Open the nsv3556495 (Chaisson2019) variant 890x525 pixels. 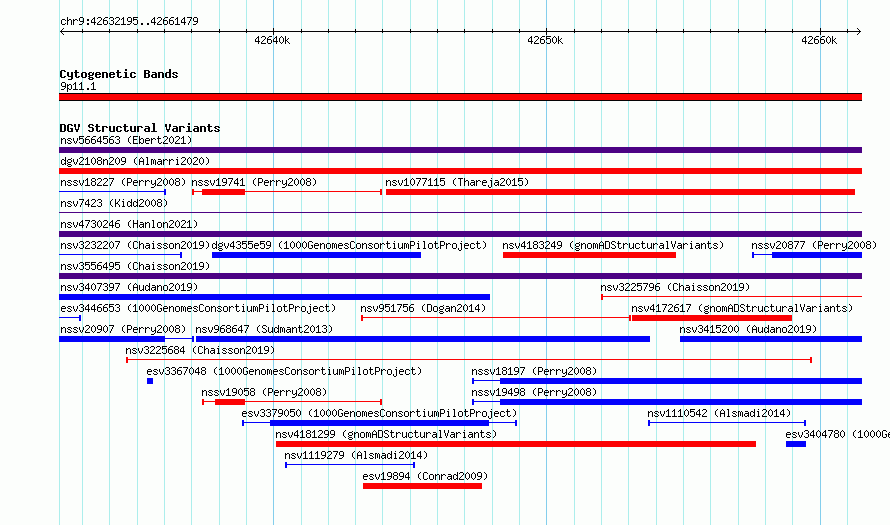(135, 266)
